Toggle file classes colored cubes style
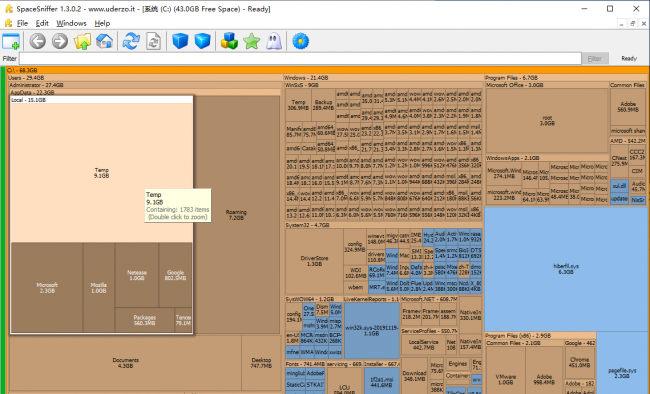The height and width of the screenshot is (394, 650). 229,41
